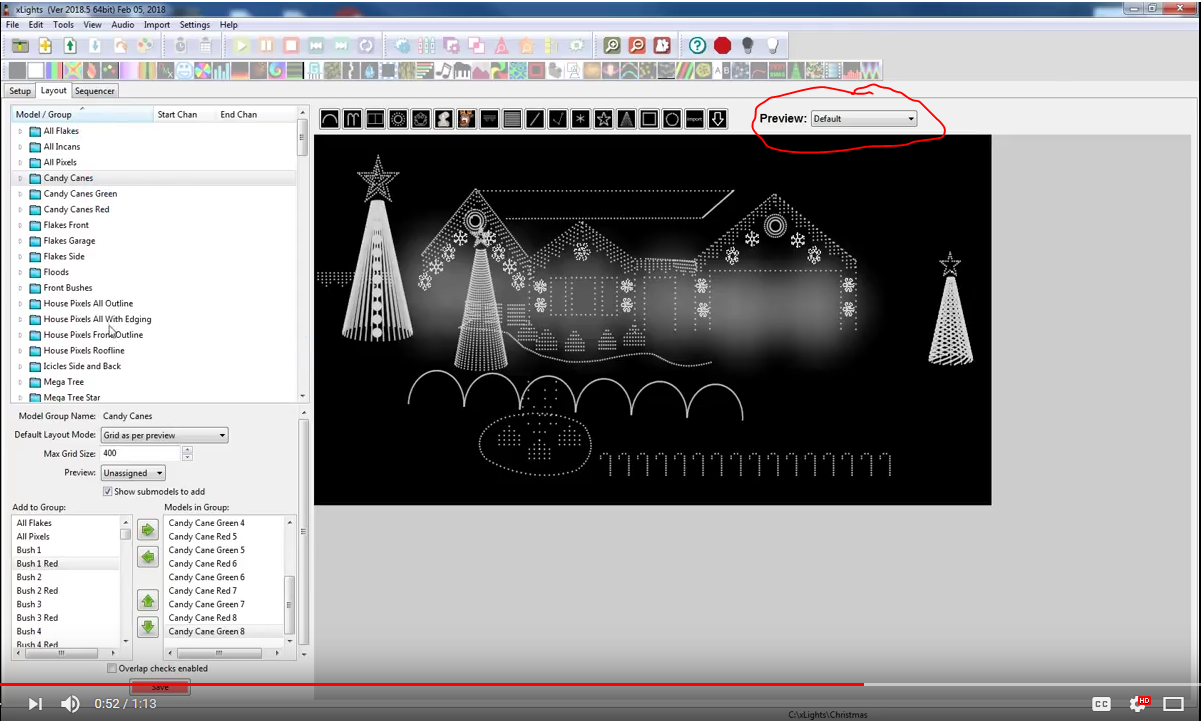Screen dimensions: 1201x721
Task: Open the Tools menu
Action: [x=63, y=24]
